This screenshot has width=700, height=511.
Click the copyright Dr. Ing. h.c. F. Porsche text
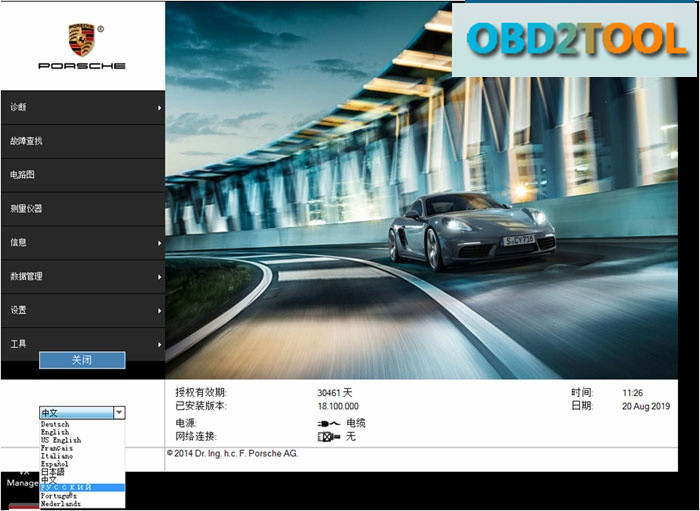tap(232, 453)
